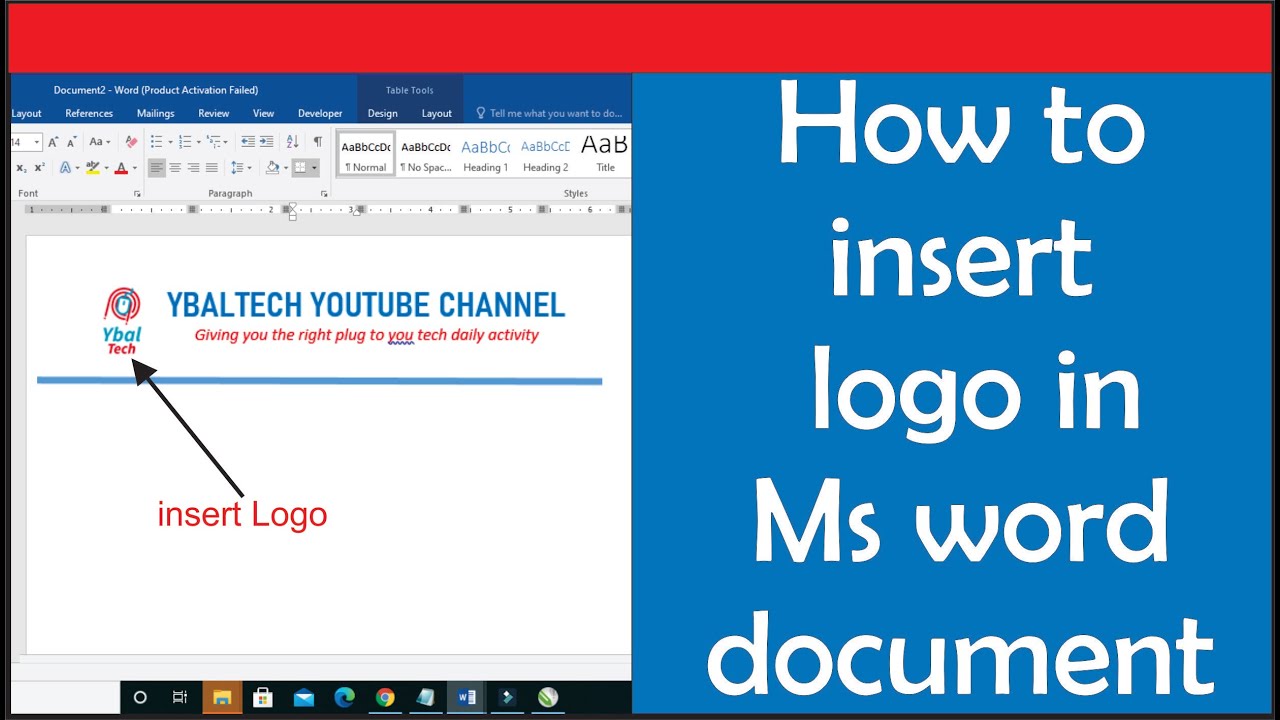Apply the Normal style

365,154
